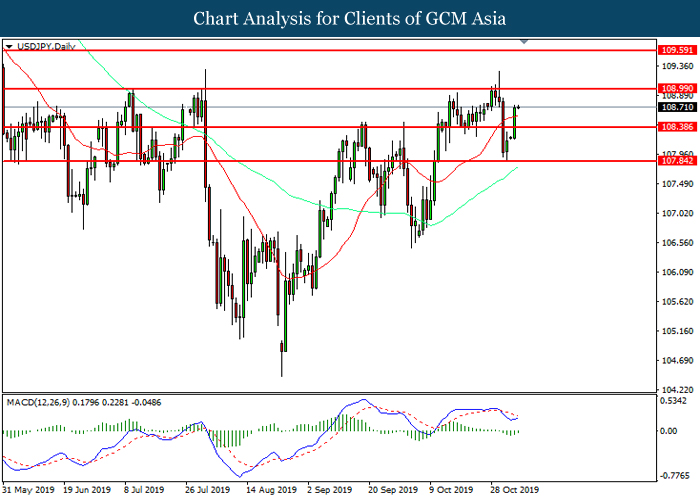Click the MACD -0.7765 scale value

(x=673, y=476)
